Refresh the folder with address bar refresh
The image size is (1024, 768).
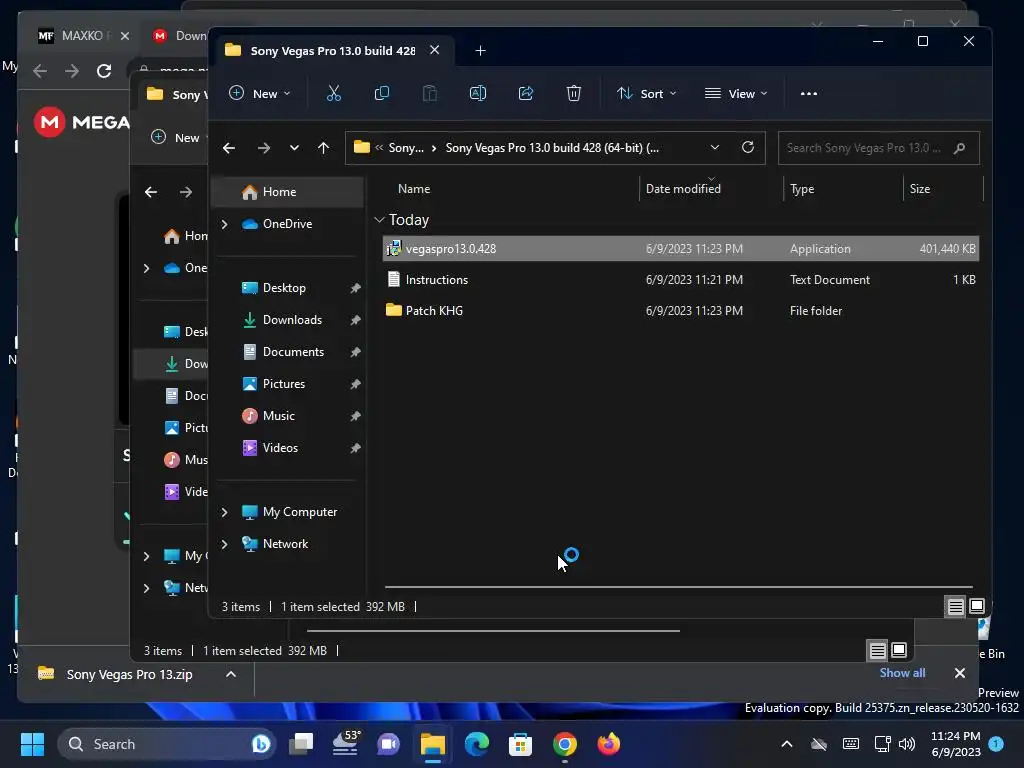[x=748, y=147]
